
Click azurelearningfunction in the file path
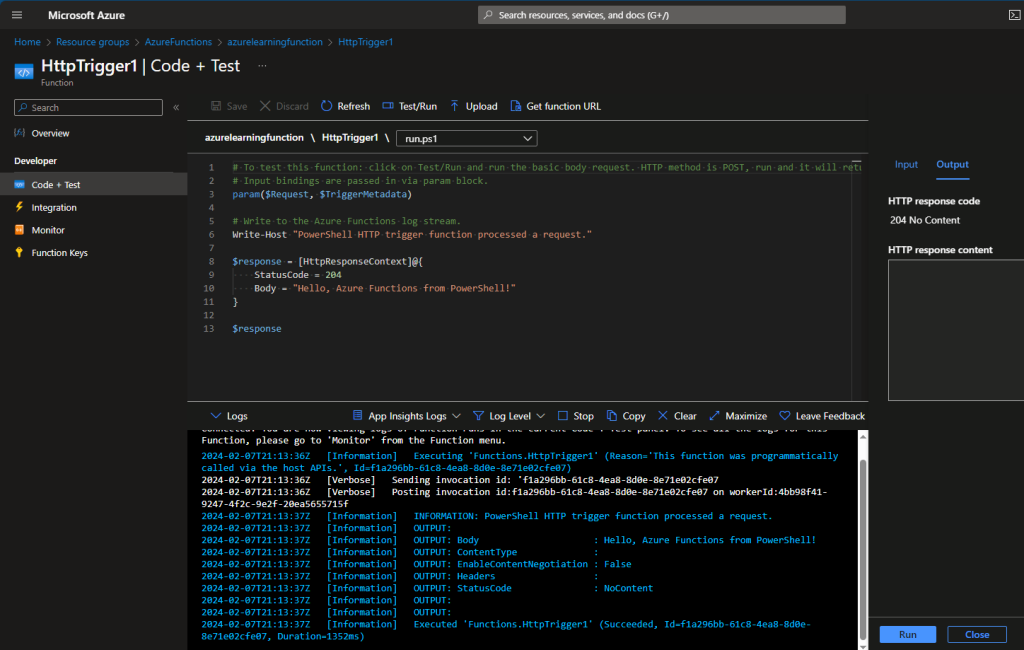[254, 138]
